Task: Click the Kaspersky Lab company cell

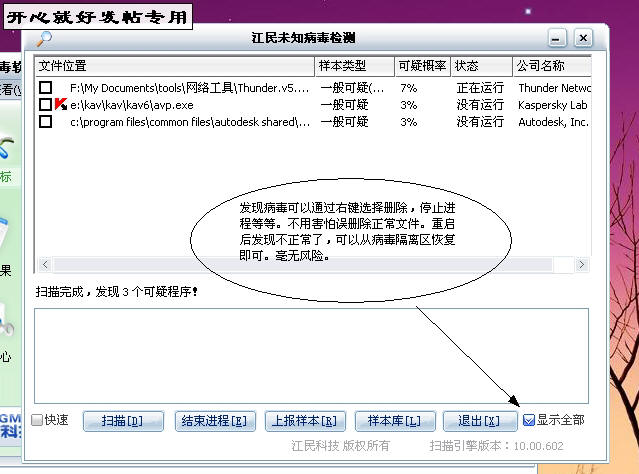Action: pos(553,105)
